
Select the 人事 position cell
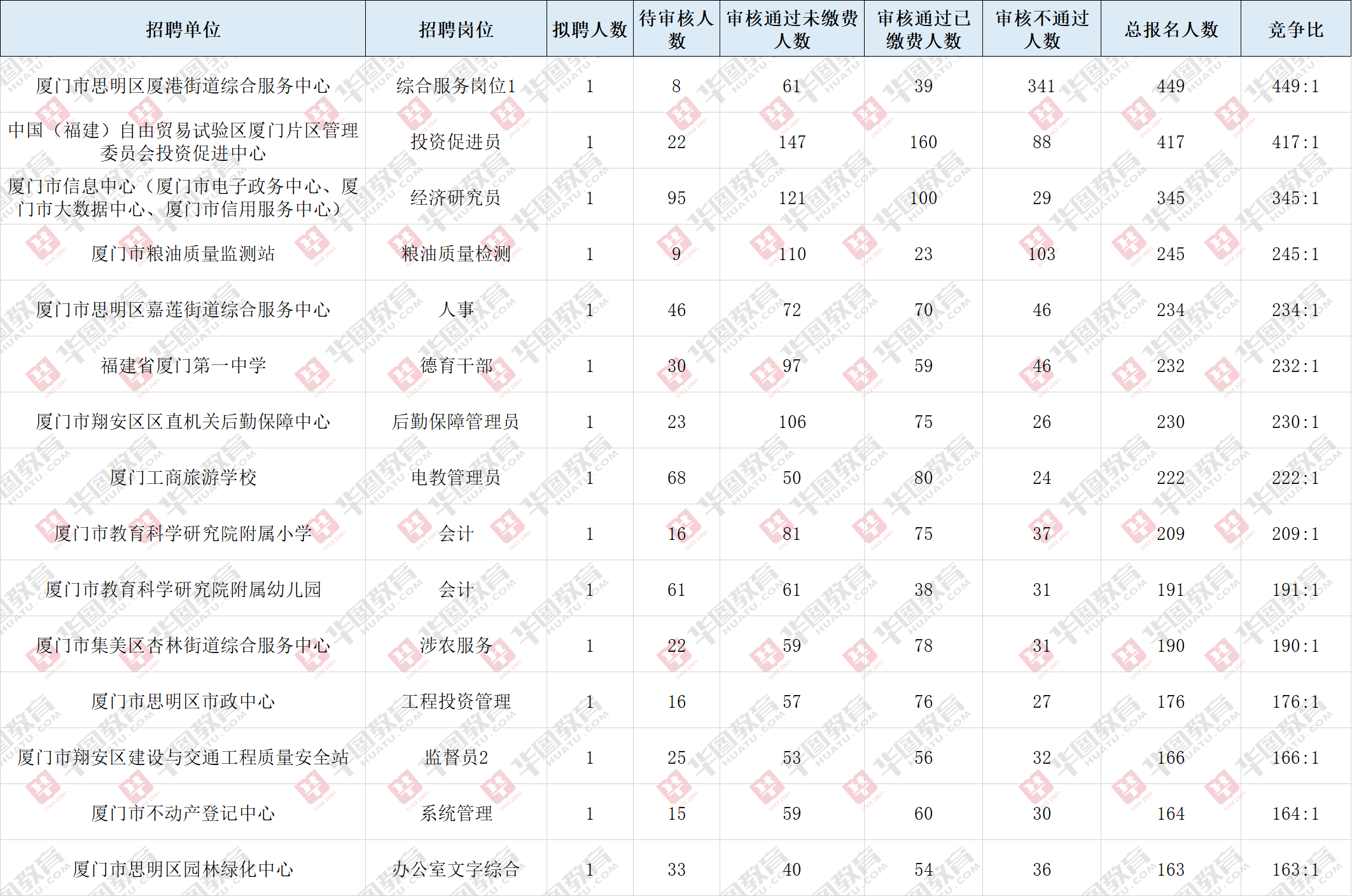coord(456,308)
